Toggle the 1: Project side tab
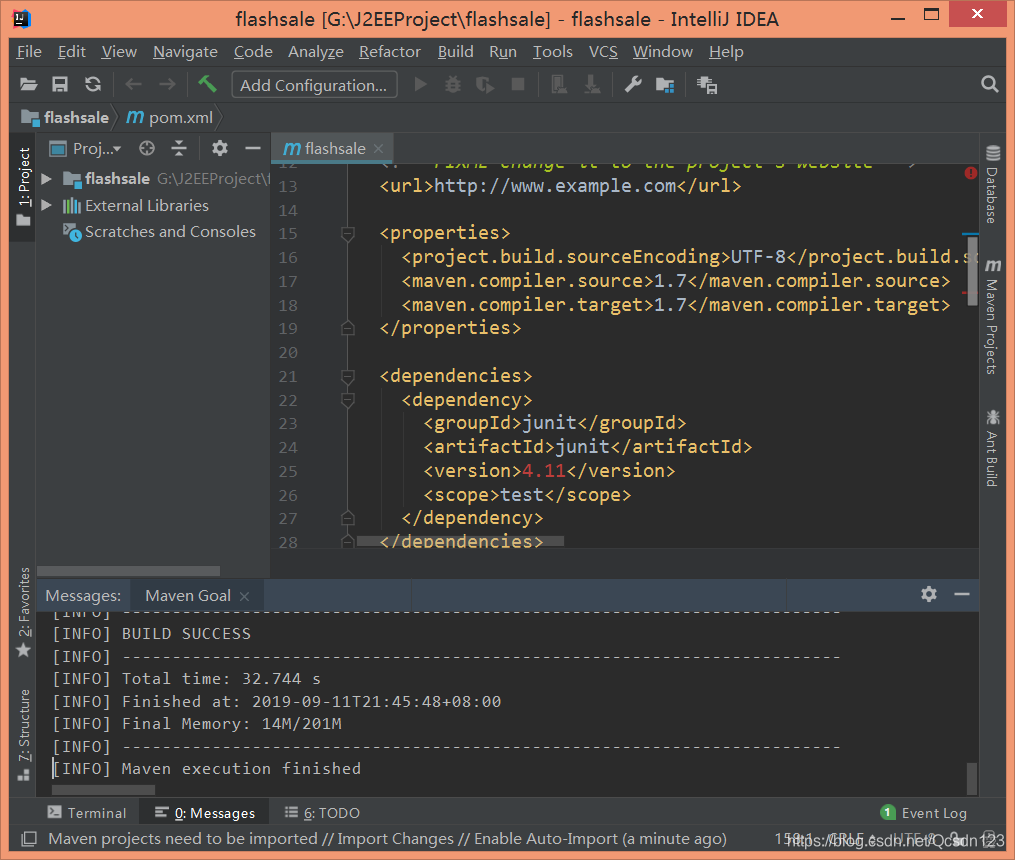Viewport: 1015px width, 860px height. pos(23,187)
